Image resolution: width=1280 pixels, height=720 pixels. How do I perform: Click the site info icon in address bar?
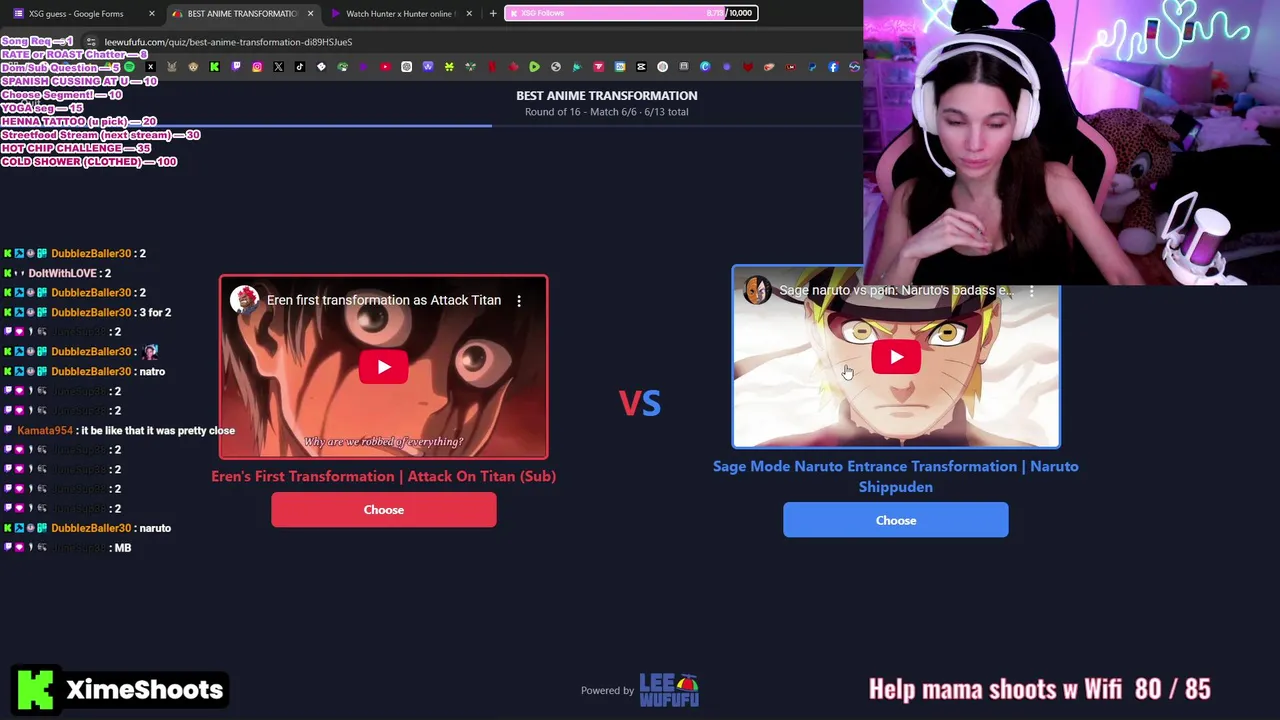coord(91,42)
